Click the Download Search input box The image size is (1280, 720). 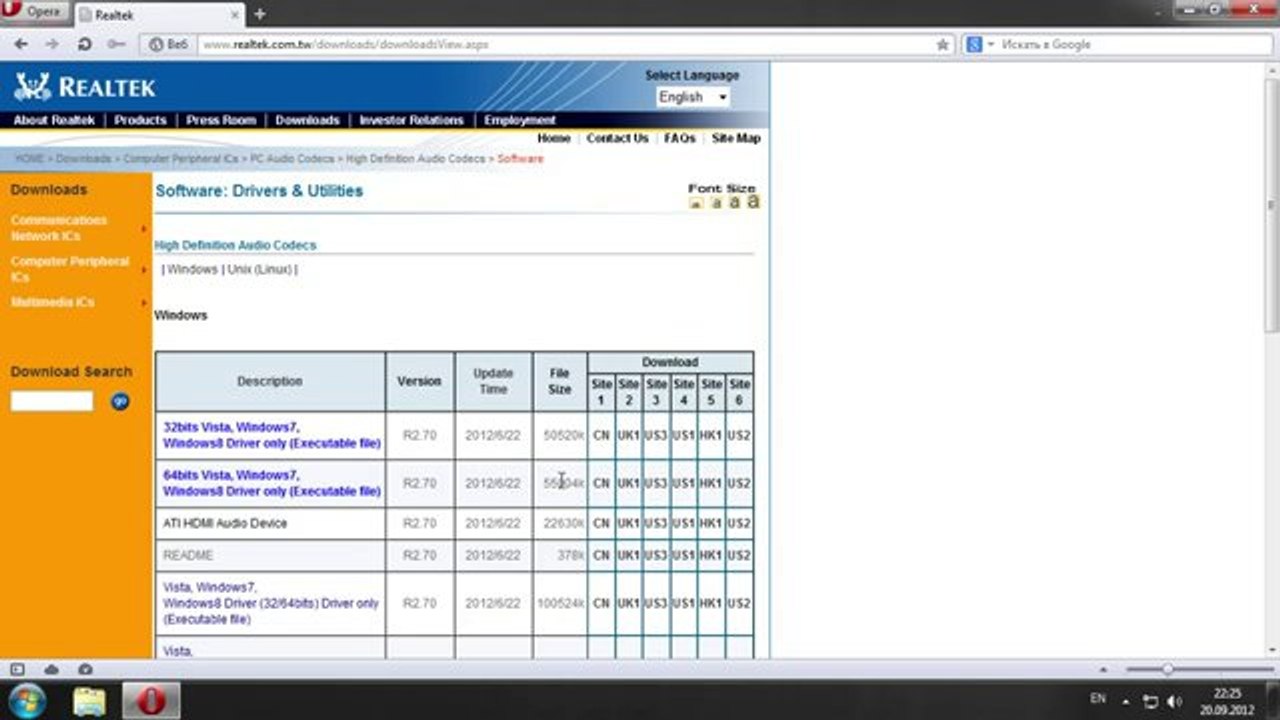[x=52, y=401]
